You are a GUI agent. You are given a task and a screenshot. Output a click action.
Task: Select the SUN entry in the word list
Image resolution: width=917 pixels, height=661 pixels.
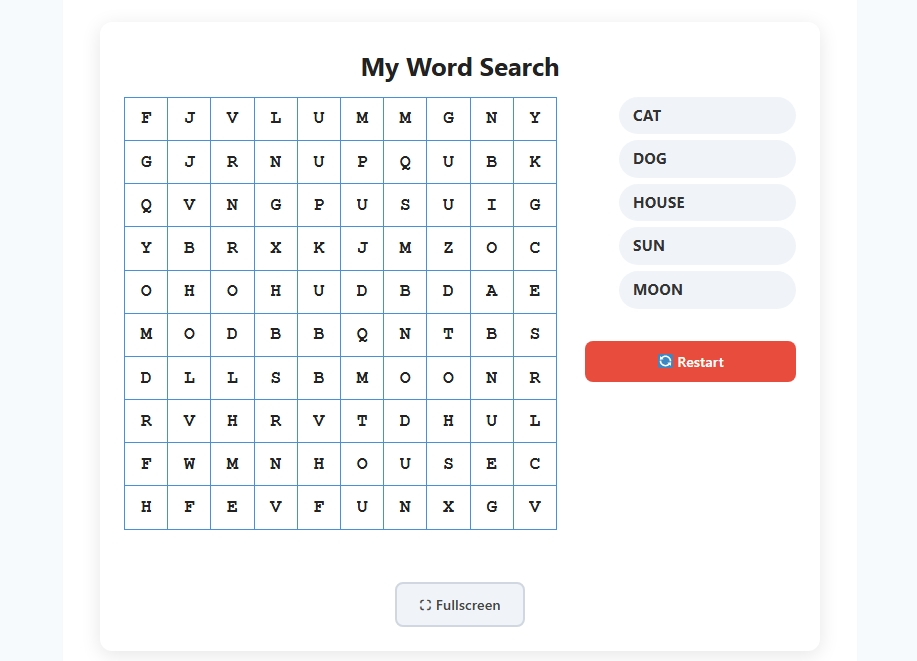click(707, 246)
